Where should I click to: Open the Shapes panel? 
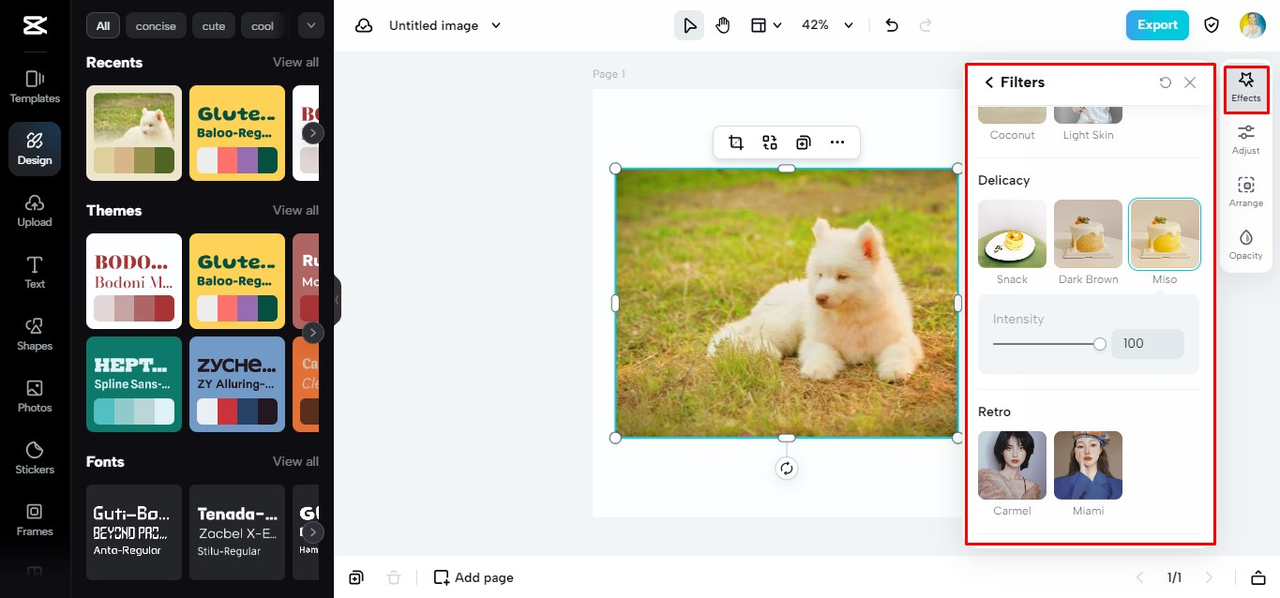tap(35, 335)
